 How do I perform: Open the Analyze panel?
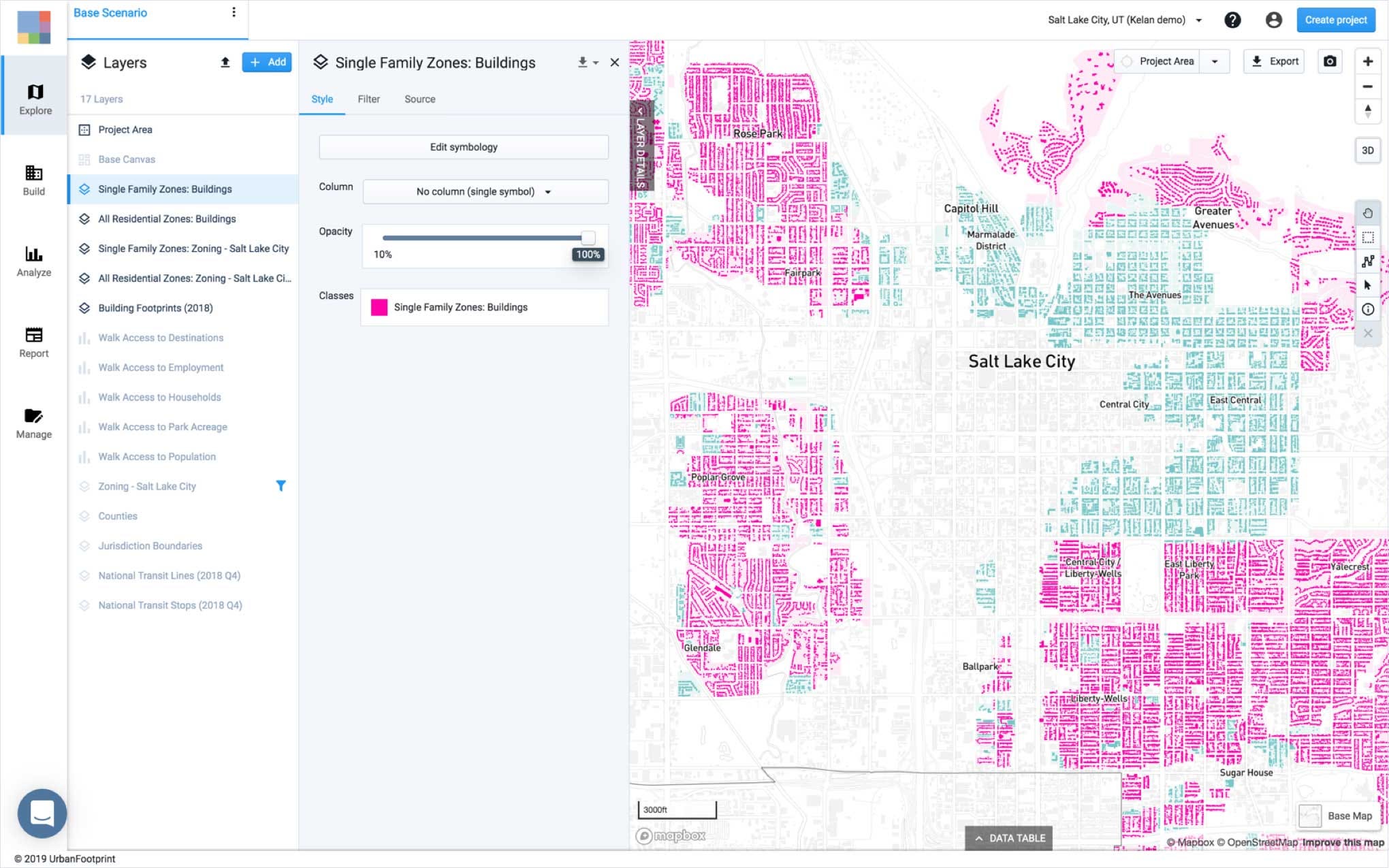34,261
